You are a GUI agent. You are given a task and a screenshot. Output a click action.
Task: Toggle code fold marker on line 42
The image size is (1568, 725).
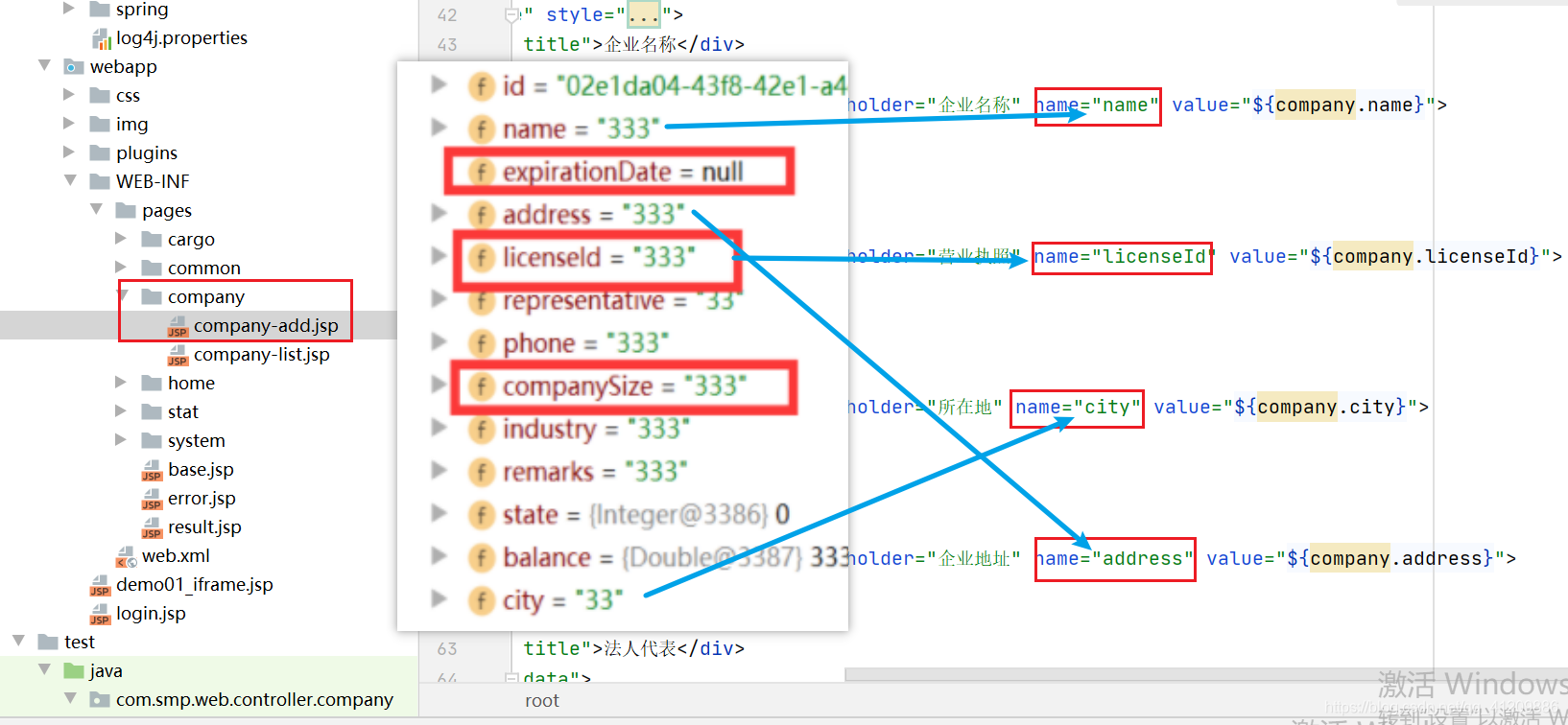pos(511,15)
